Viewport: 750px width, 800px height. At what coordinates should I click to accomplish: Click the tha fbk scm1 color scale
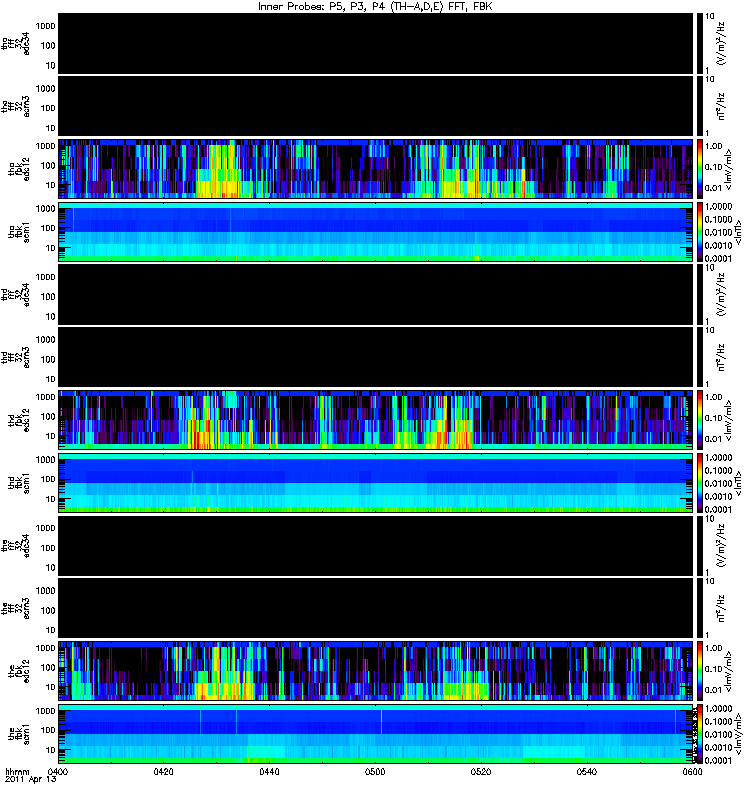[x=699, y=232]
